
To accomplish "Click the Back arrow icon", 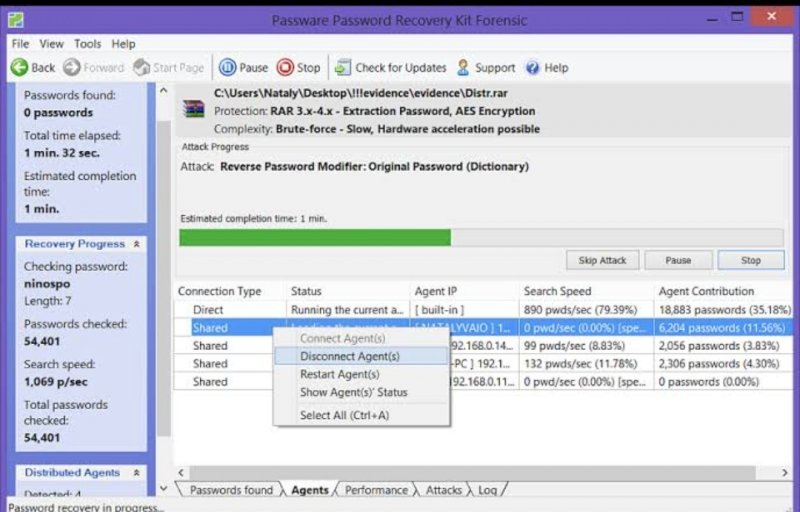I will pos(19,67).
